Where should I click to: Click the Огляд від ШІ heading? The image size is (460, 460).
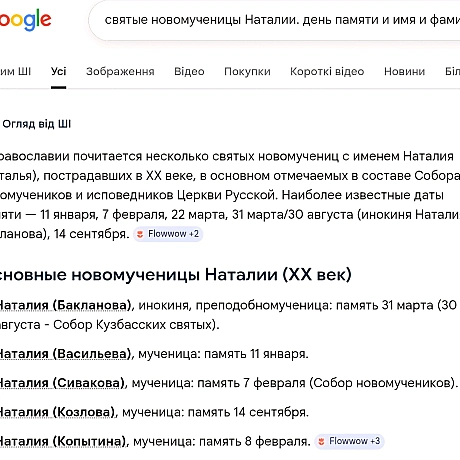[x=37, y=124]
